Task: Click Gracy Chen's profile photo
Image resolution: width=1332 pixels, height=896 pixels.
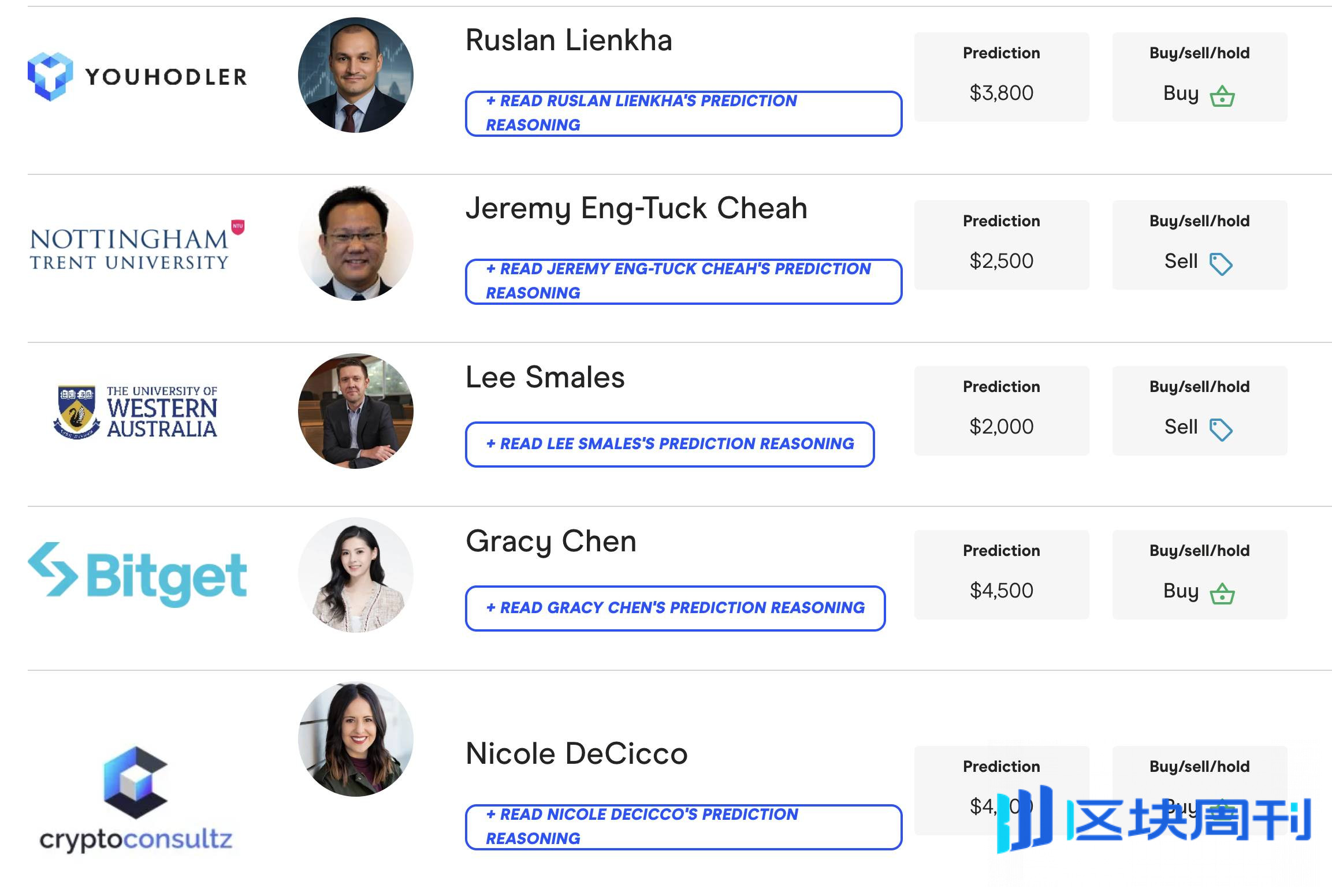Action: click(356, 575)
